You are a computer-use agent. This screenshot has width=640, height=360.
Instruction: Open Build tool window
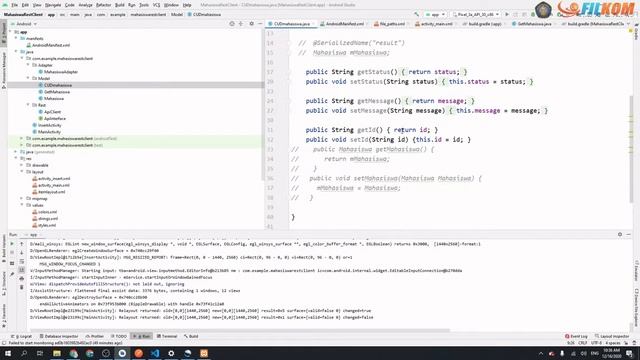tap(191, 336)
